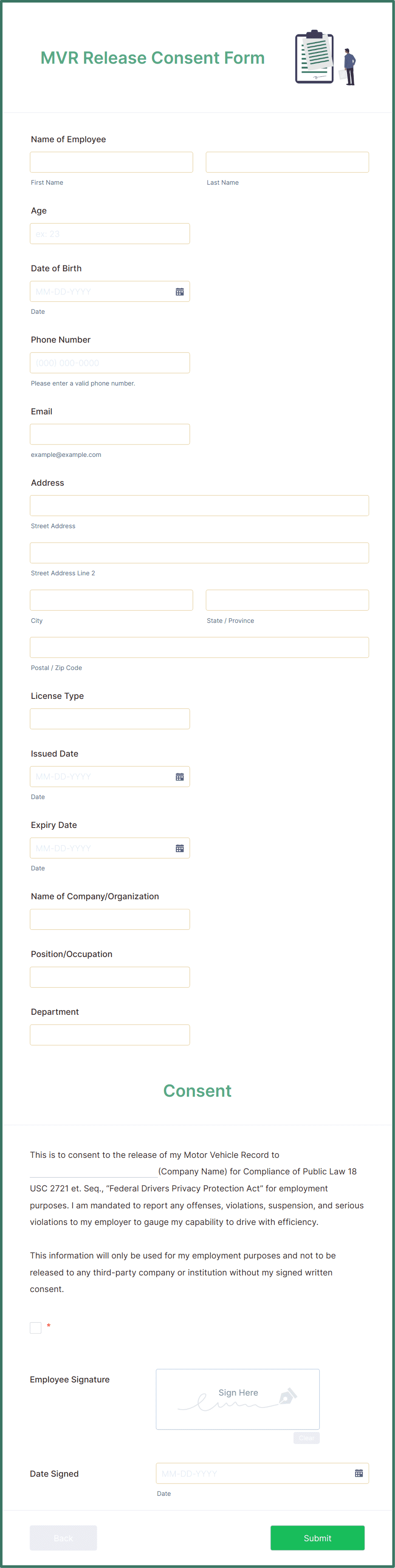Open the Expiry Date calendar icon
395x1568 pixels.
pyautogui.click(x=180, y=848)
